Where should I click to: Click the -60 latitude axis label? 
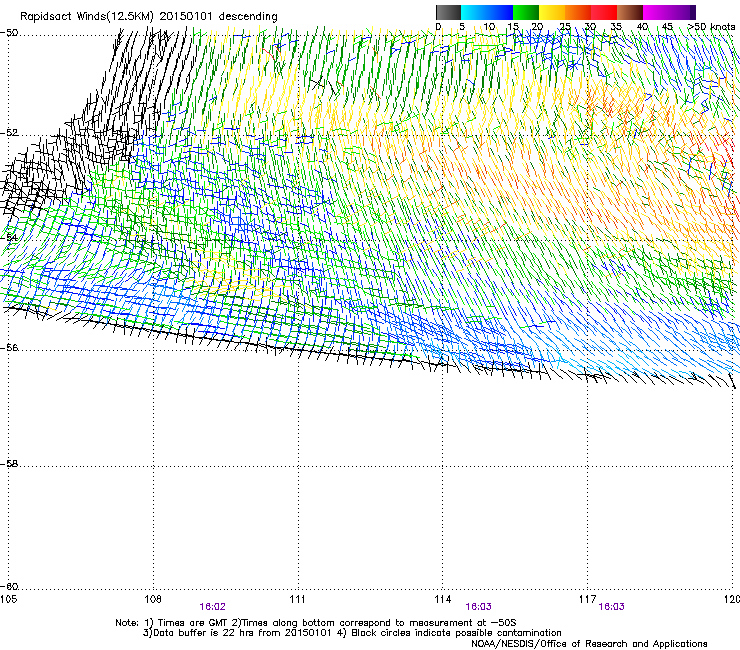pyautogui.click(x=9, y=587)
